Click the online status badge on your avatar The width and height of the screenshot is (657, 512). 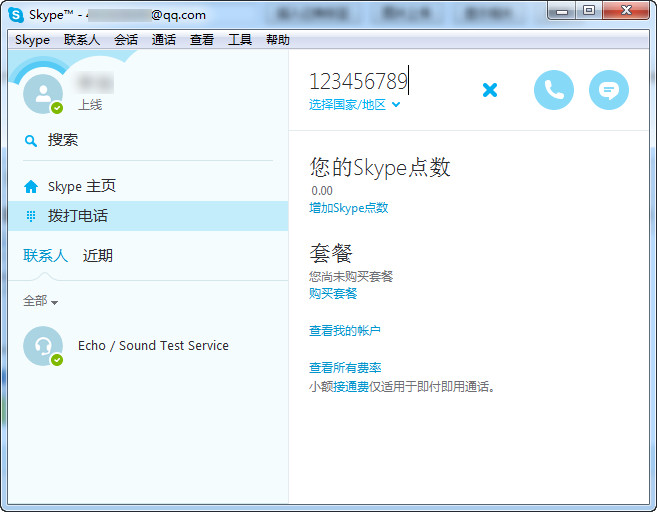pyautogui.click(x=57, y=108)
